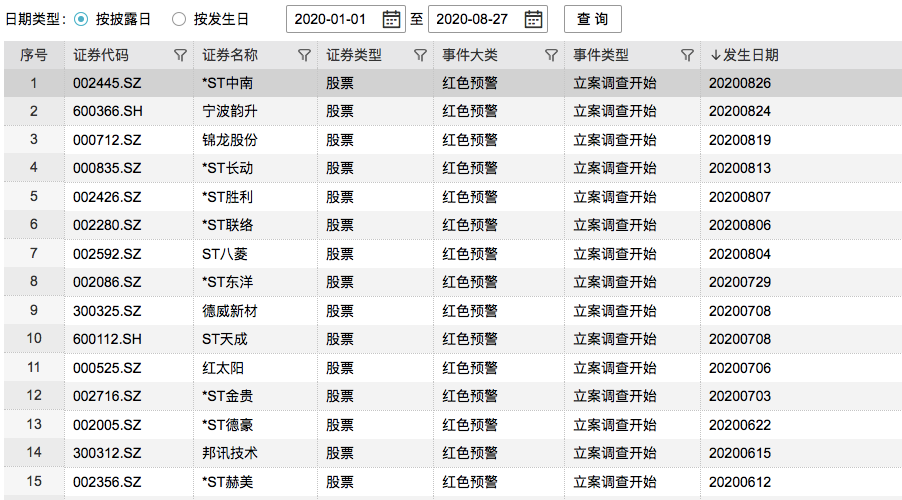902x500 pixels.
Task: Click occurrence date 20200615
Action: pyautogui.click(x=740, y=453)
